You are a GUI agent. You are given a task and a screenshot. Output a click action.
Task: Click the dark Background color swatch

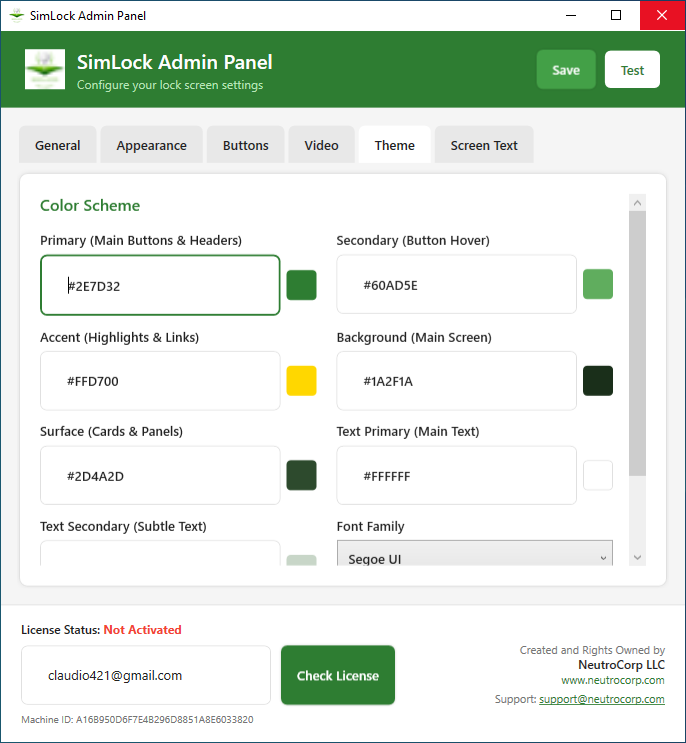[x=598, y=381]
